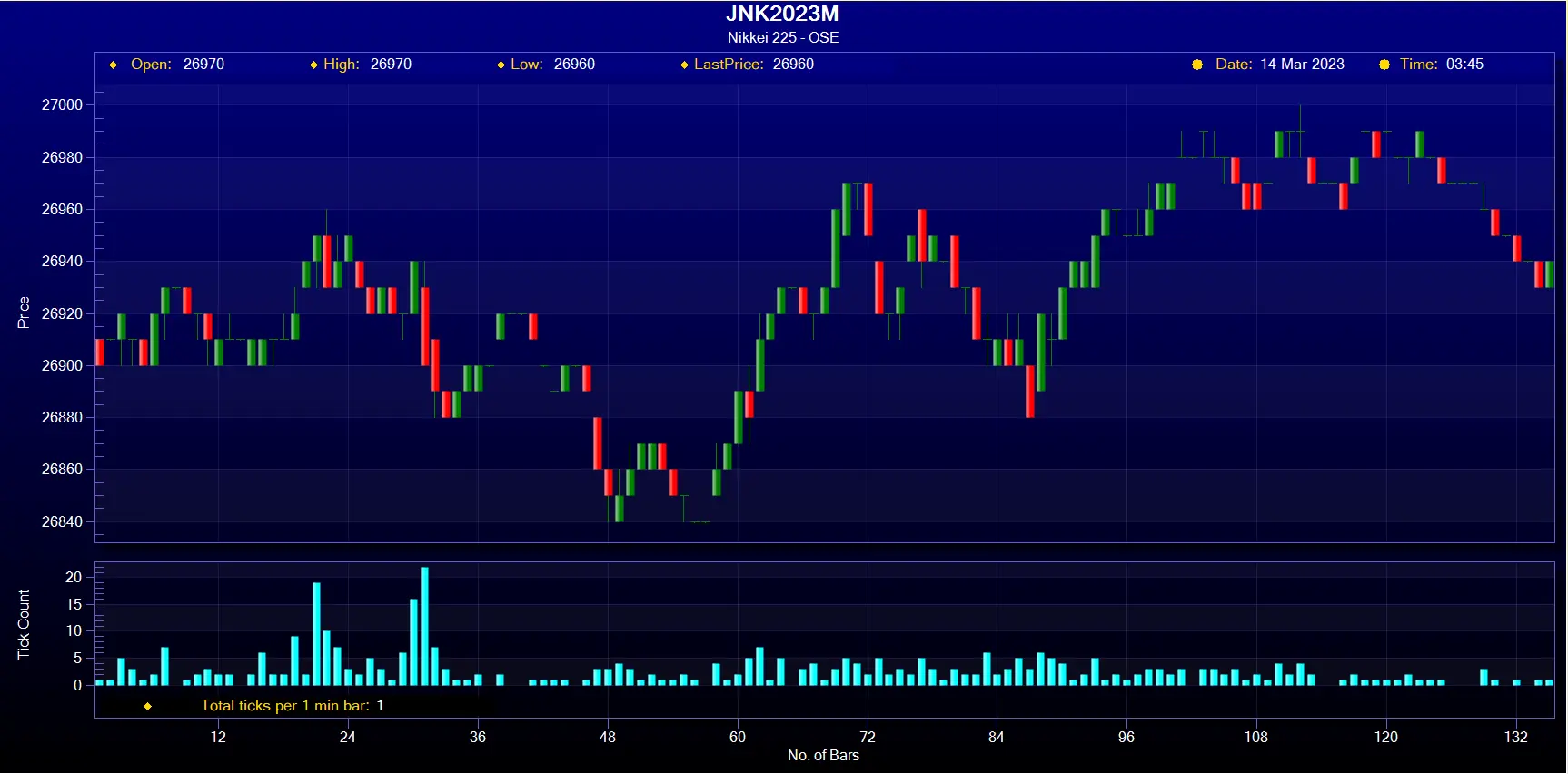Click the 26880 price axis label
This screenshot has height=774, width=1568.
click(x=62, y=417)
